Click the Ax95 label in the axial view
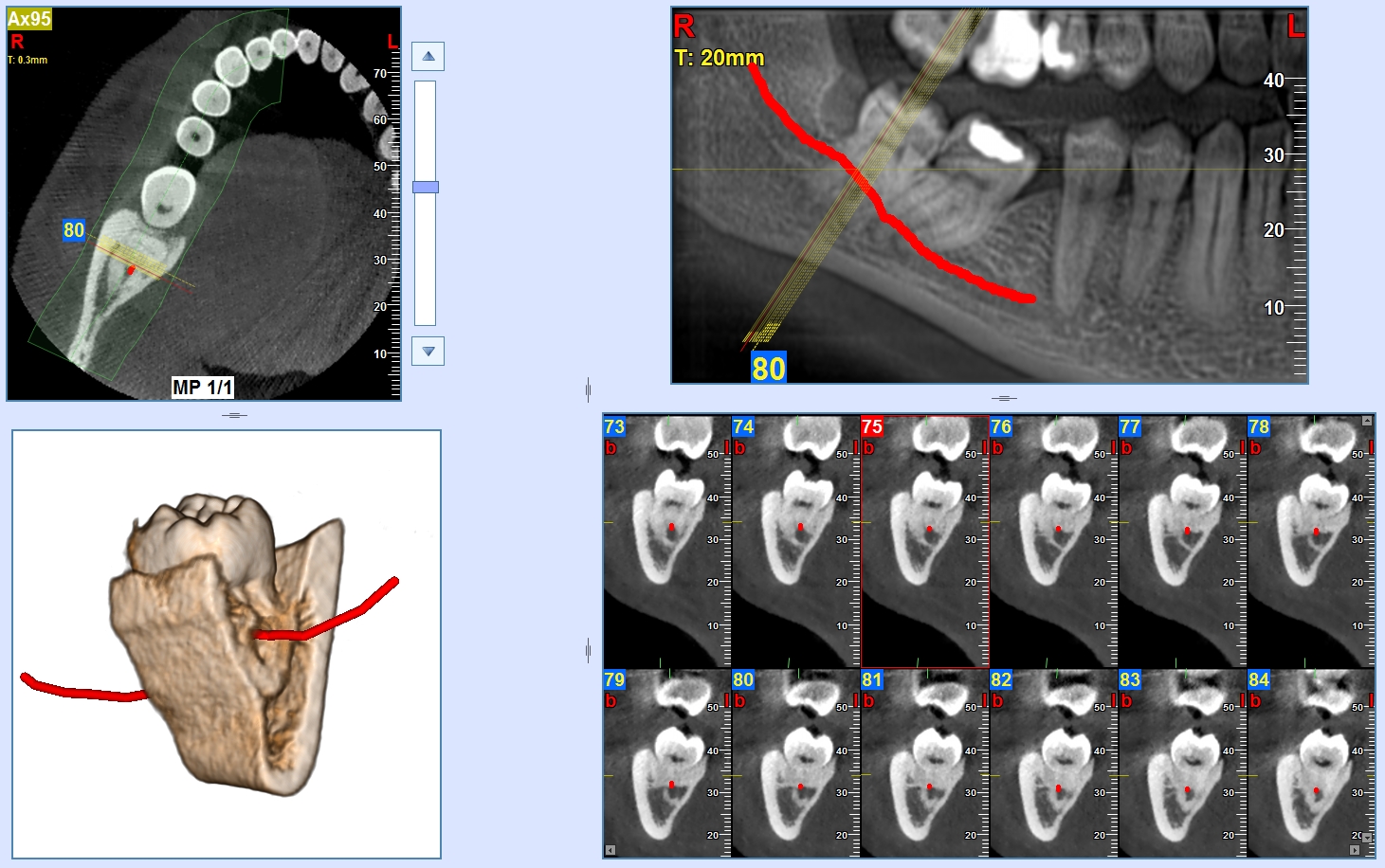Image resolution: width=1385 pixels, height=868 pixels. 29,19
